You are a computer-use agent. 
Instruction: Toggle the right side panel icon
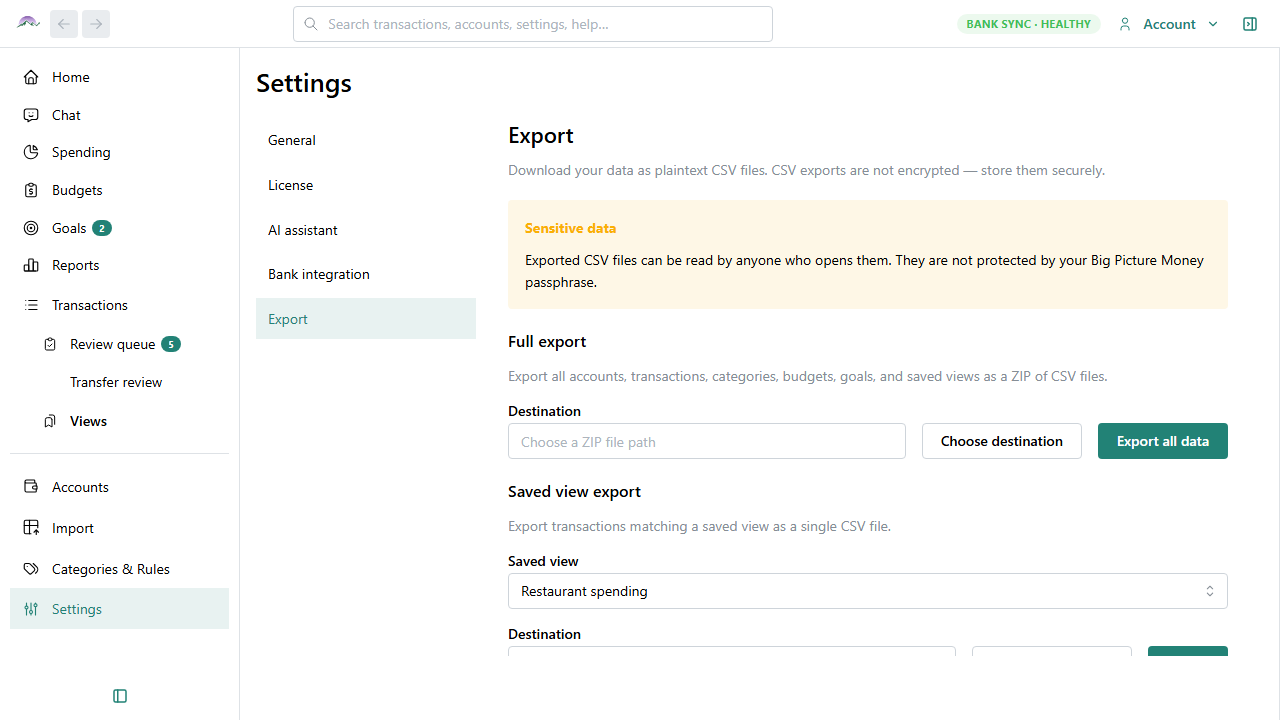[1250, 24]
